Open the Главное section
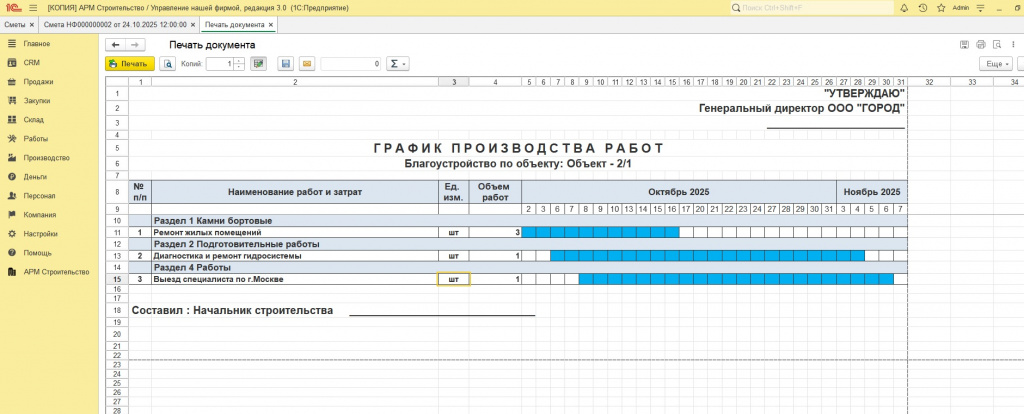1024x414 pixels. (x=37, y=44)
